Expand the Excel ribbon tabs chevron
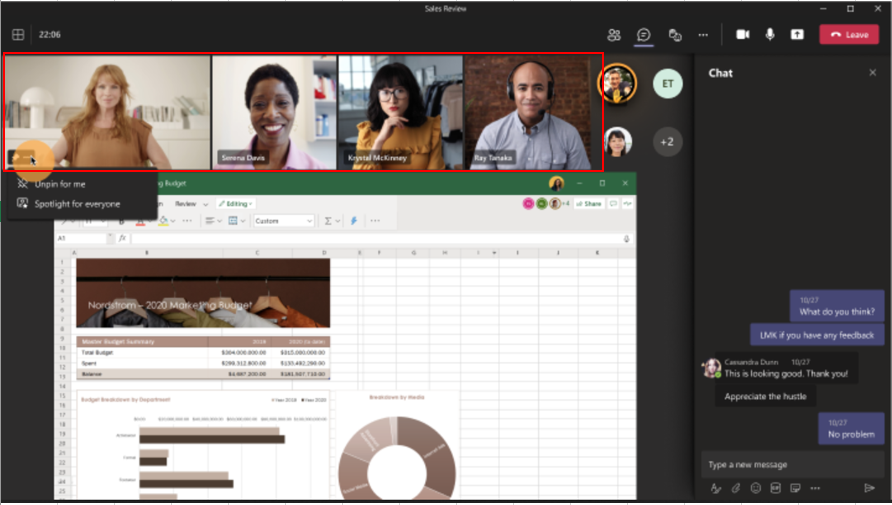This screenshot has height=505, width=892. 205,204
